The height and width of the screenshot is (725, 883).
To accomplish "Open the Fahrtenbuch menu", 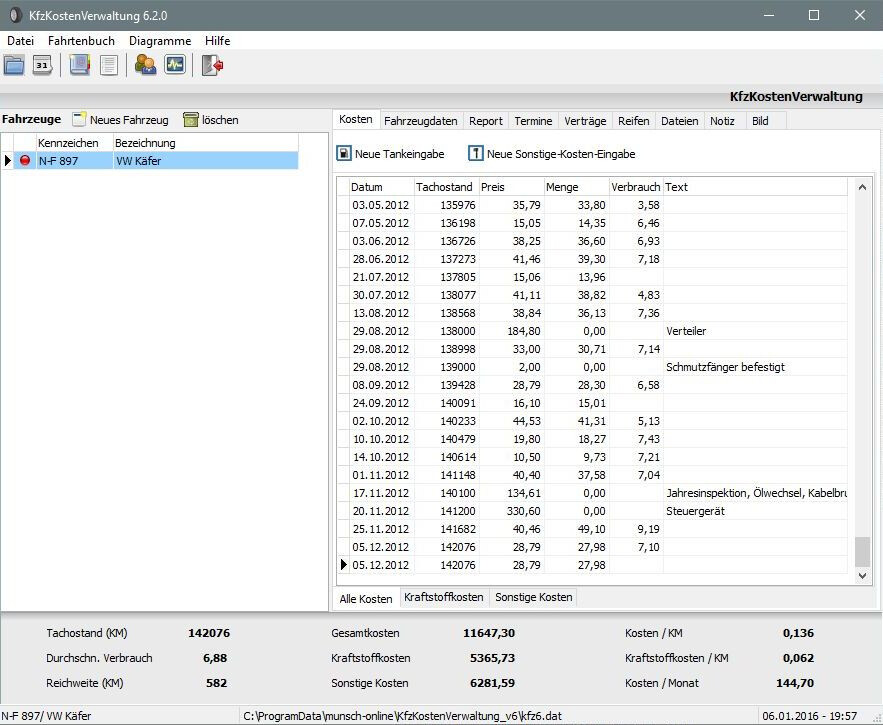I will [x=81, y=41].
